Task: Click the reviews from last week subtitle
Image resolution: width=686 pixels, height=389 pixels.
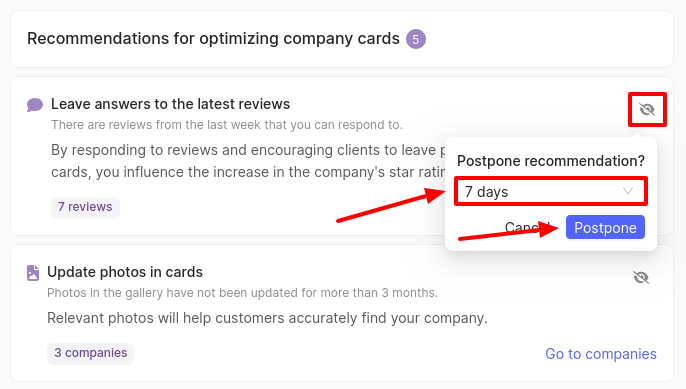Action: pos(227,125)
